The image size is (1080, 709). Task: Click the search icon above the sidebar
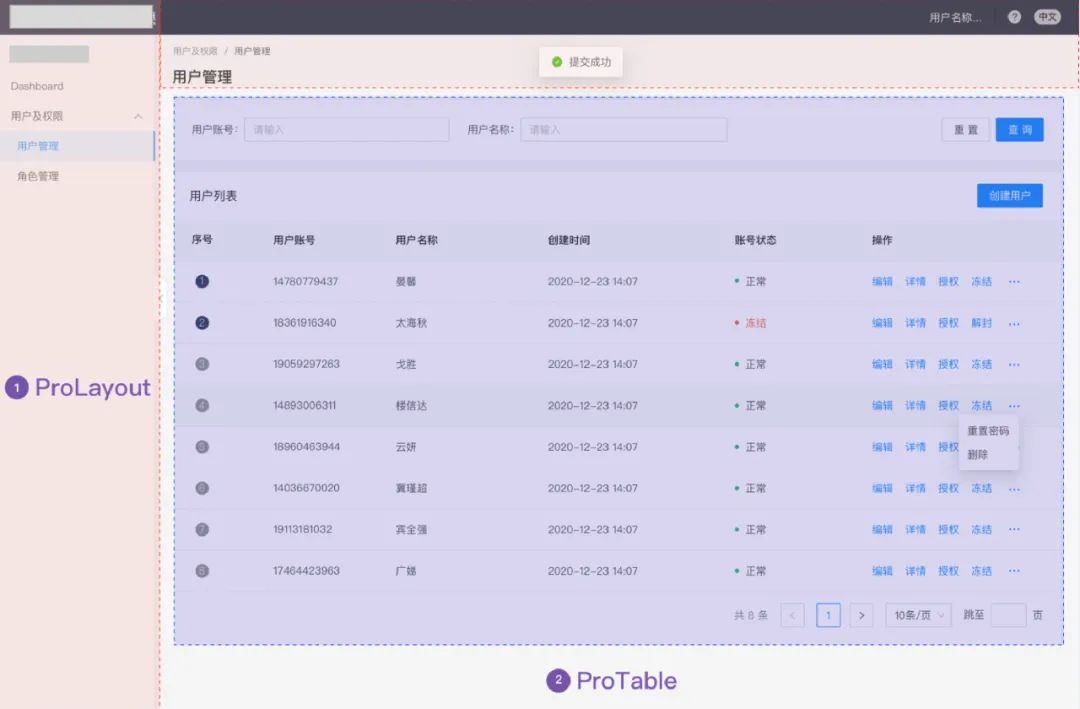[x=152, y=16]
